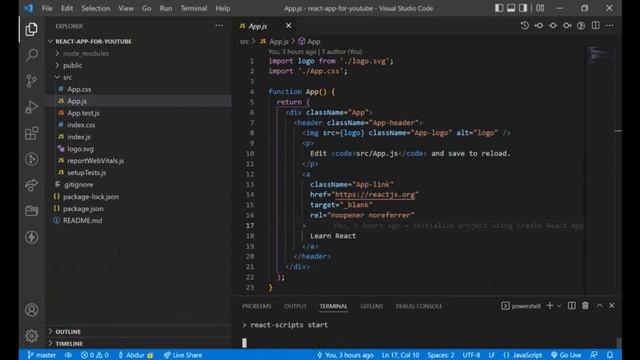Click Live Share in status bar
This screenshot has width=640, height=360.
coord(183,355)
